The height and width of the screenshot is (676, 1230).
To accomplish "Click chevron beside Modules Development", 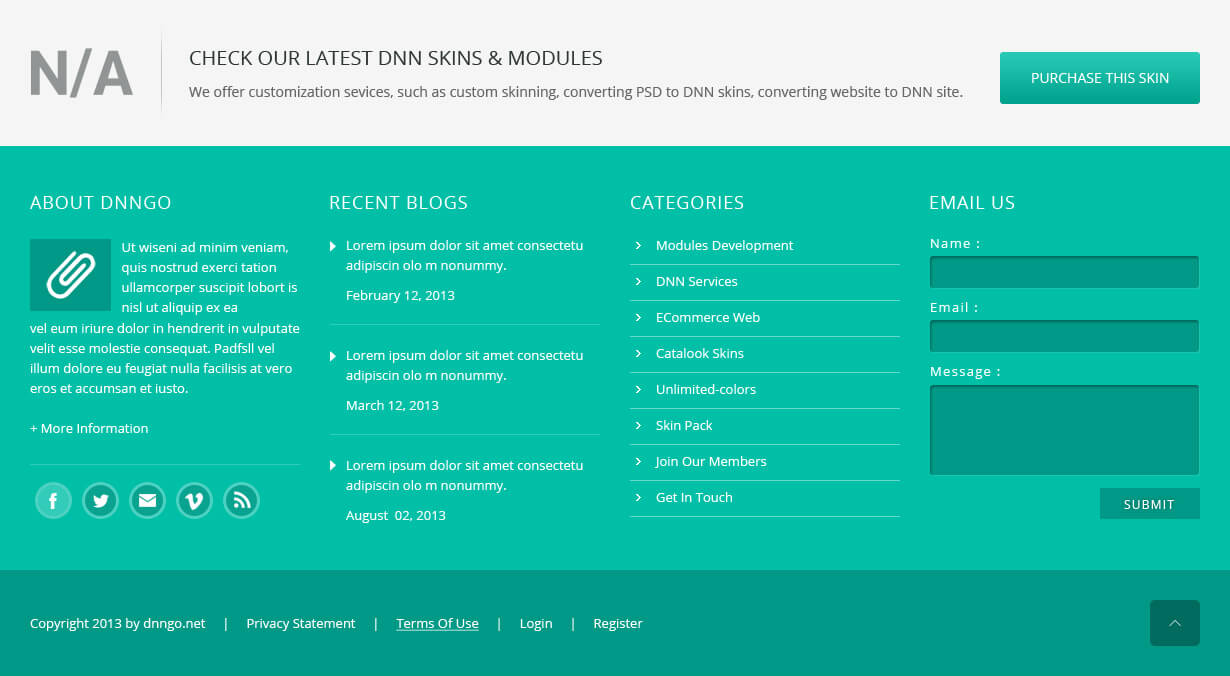I will (x=638, y=245).
